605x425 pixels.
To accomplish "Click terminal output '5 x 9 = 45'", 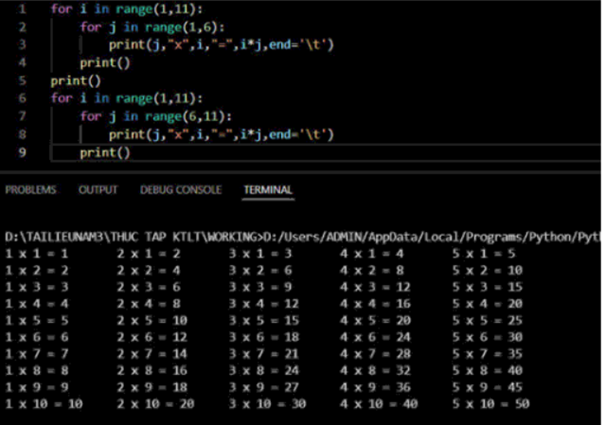I will [x=487, y=387].
